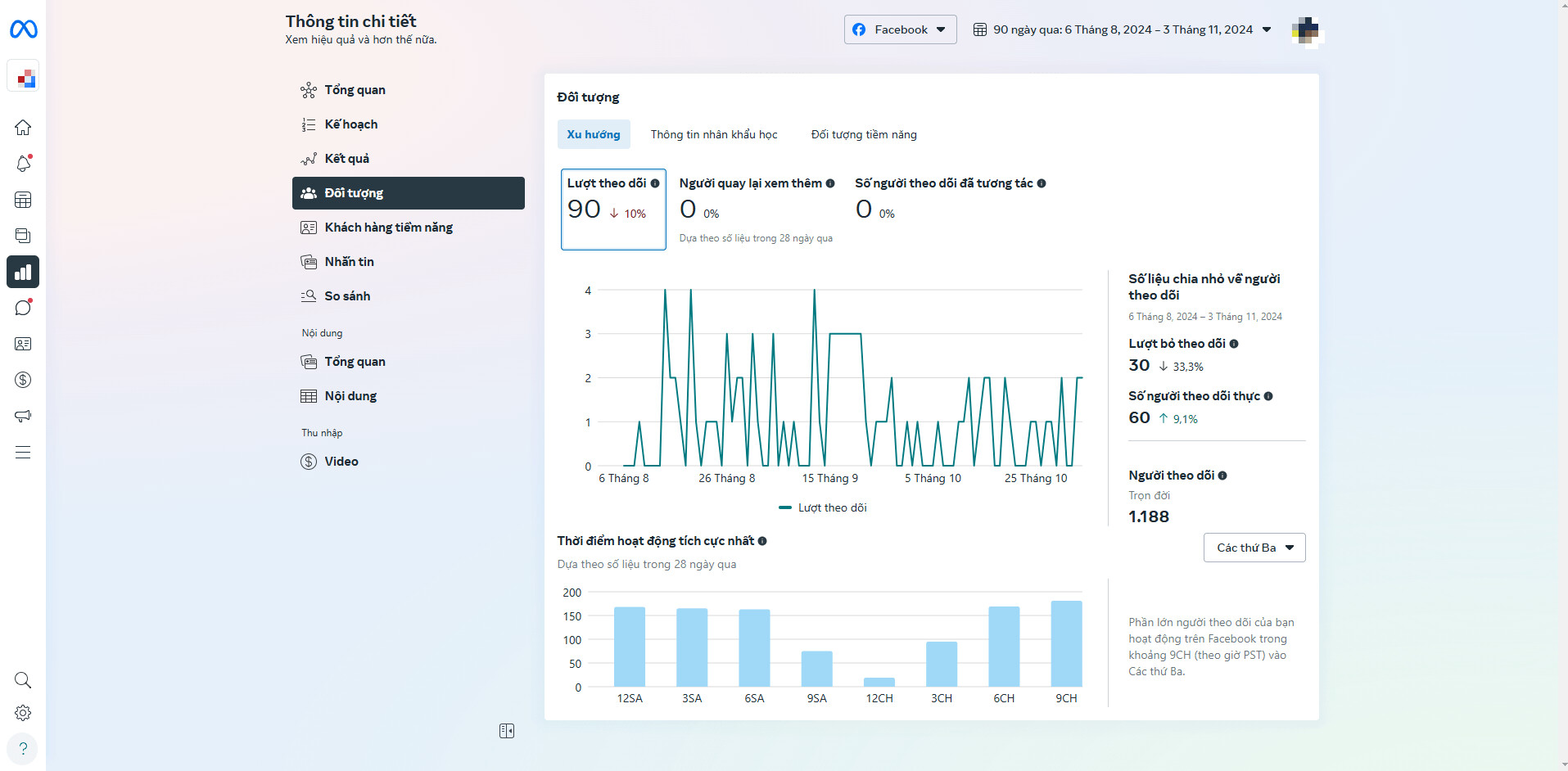Open the Kế hoạch menu item
The height and width of the screenshot is (771, 1568).
point(408,124)
